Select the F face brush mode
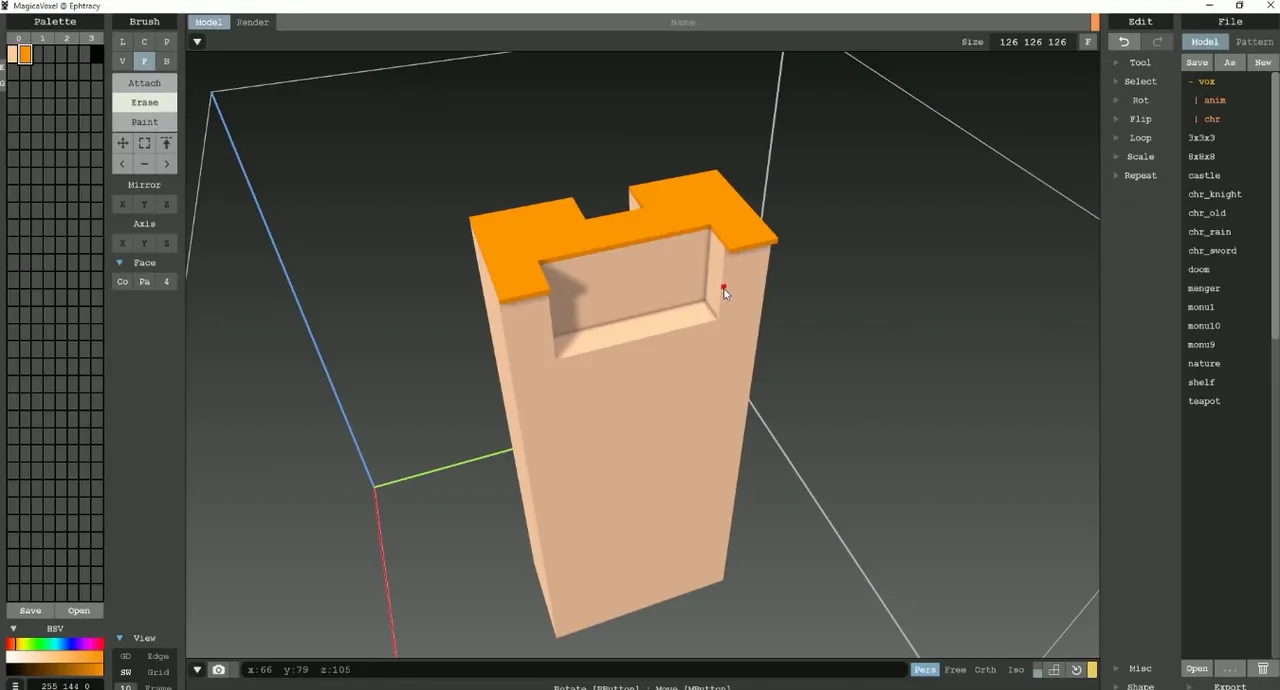The height and width of the screenshot is (690, 1280). 144,61
